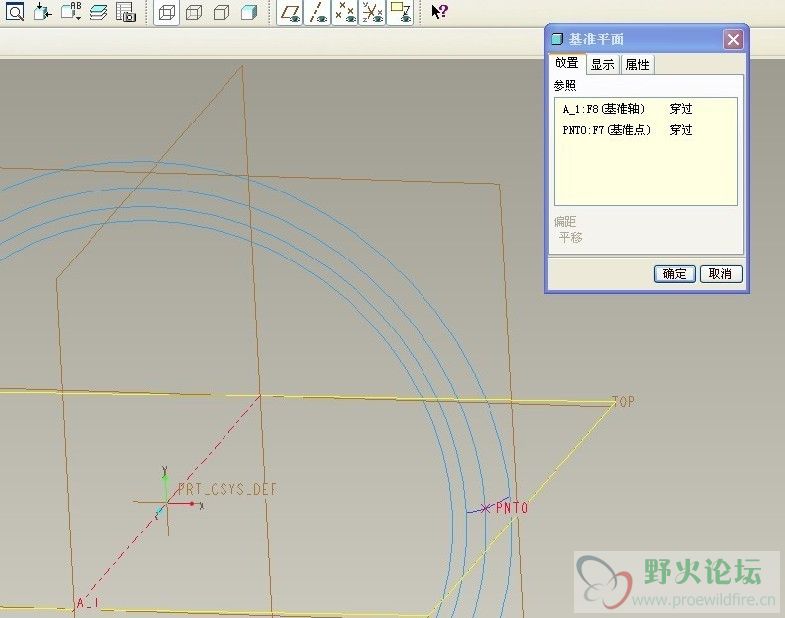Open the saved view list AB dropdown
Viewport: 785px width, 618px height.
pyautogui.click(x=71, y=11)
